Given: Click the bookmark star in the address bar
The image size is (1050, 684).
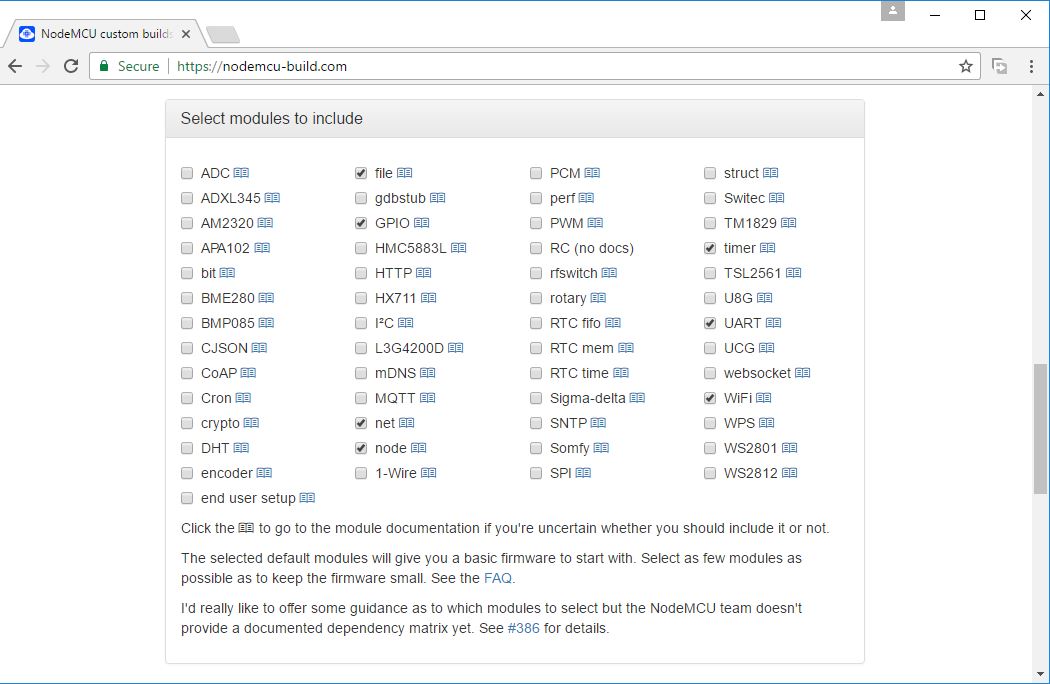Looking at the screenshot, I should point(965,66).
